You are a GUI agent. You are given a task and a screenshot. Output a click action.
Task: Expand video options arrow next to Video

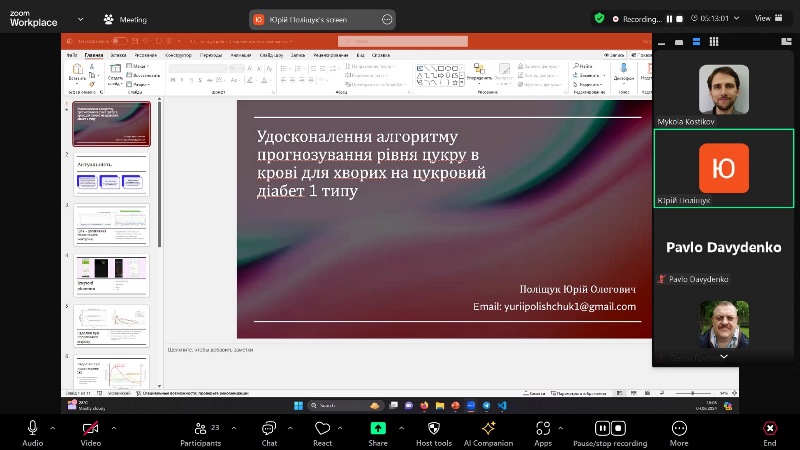pos(113,427)
